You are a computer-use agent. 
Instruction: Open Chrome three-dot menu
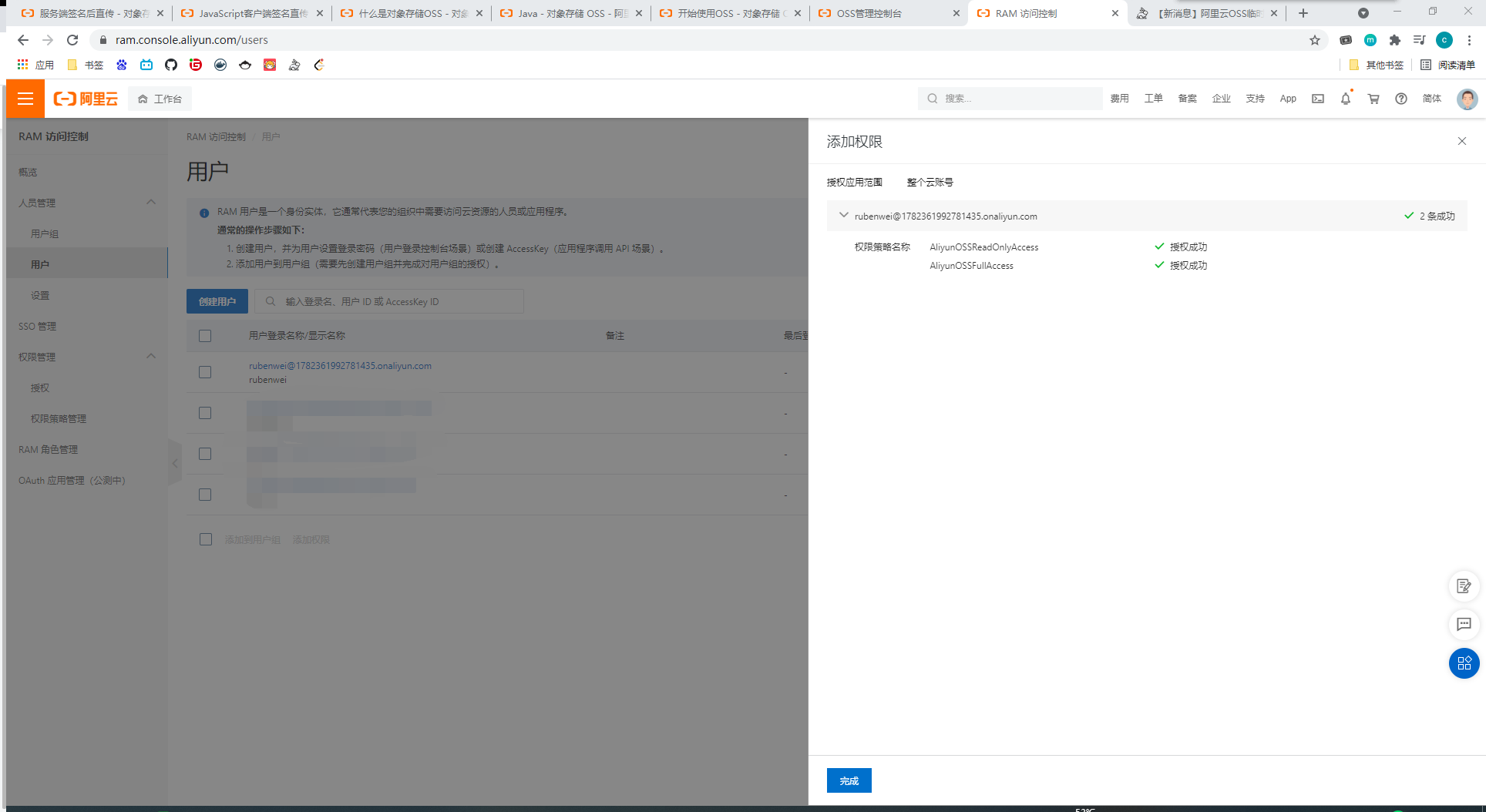pyautogui.click(x=1469, y=40)
